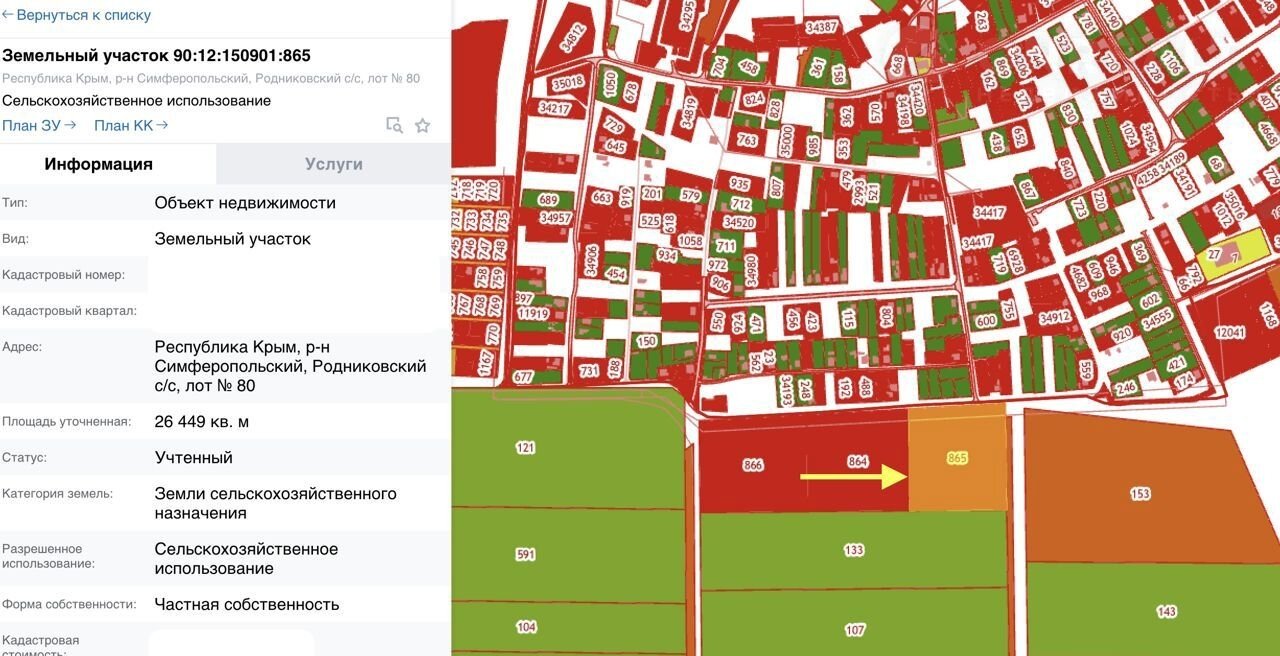This screenshot has height=656, width=1280.
Task: Add parcel to favorites with star icon
Action: 423,125
